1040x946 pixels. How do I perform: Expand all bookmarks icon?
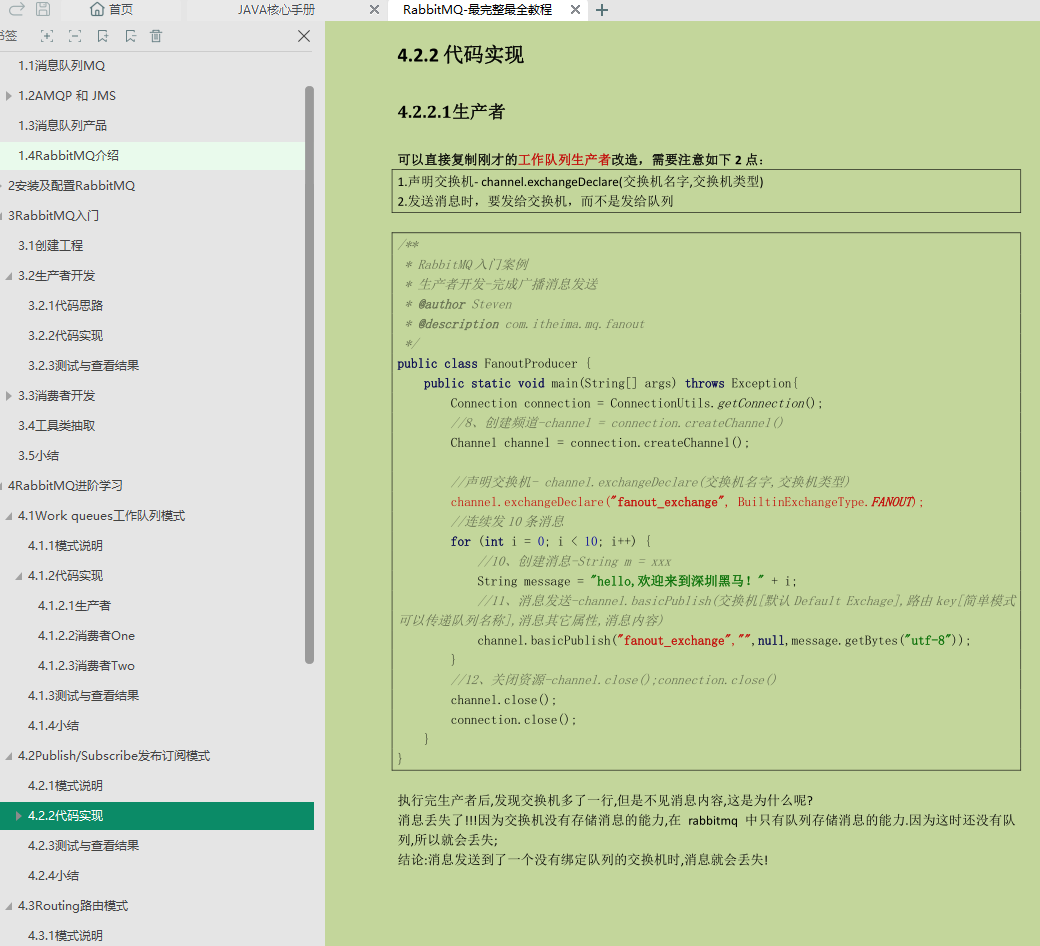pyautogui.click(x=46, y=36)
